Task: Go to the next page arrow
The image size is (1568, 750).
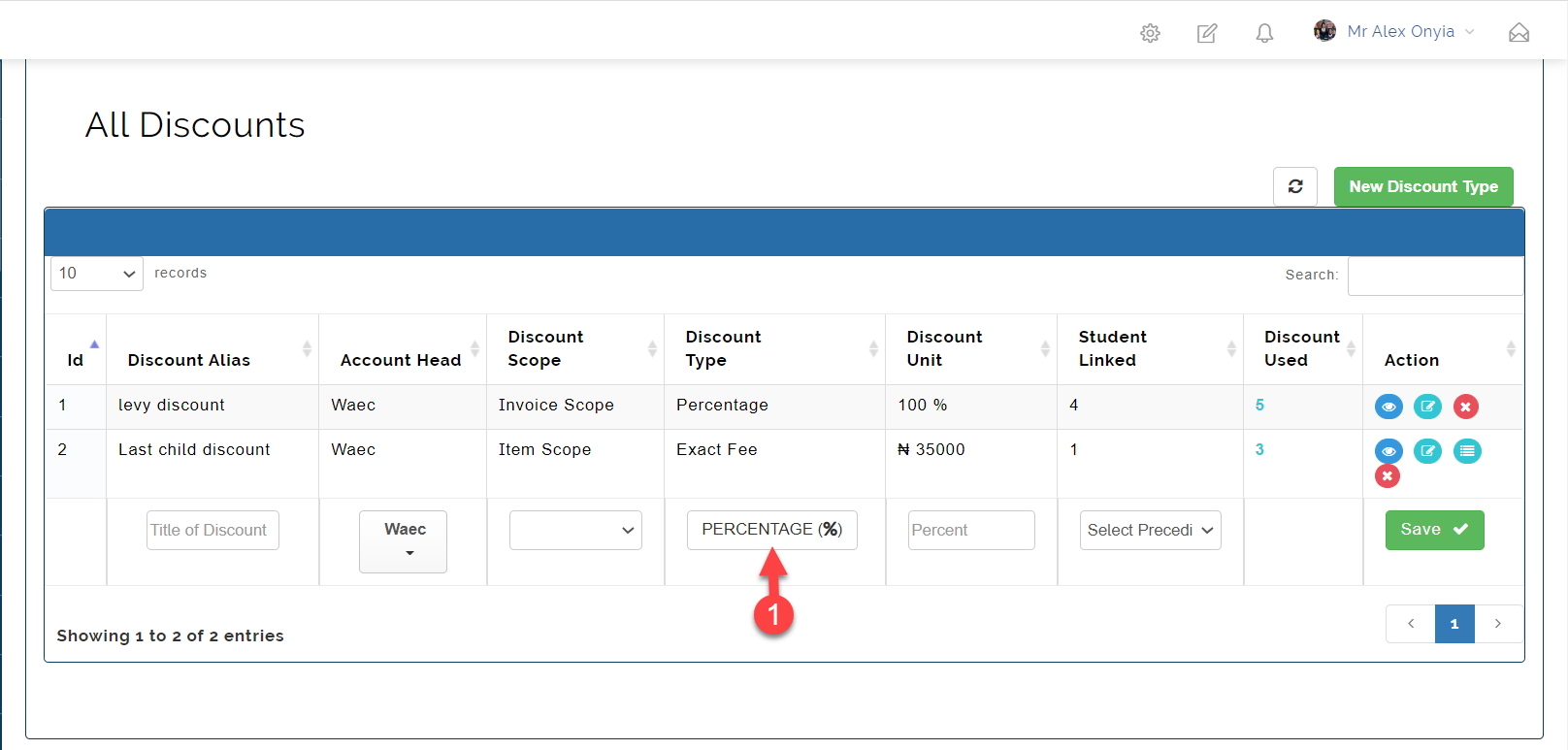Action: [x=1498, y=624]
